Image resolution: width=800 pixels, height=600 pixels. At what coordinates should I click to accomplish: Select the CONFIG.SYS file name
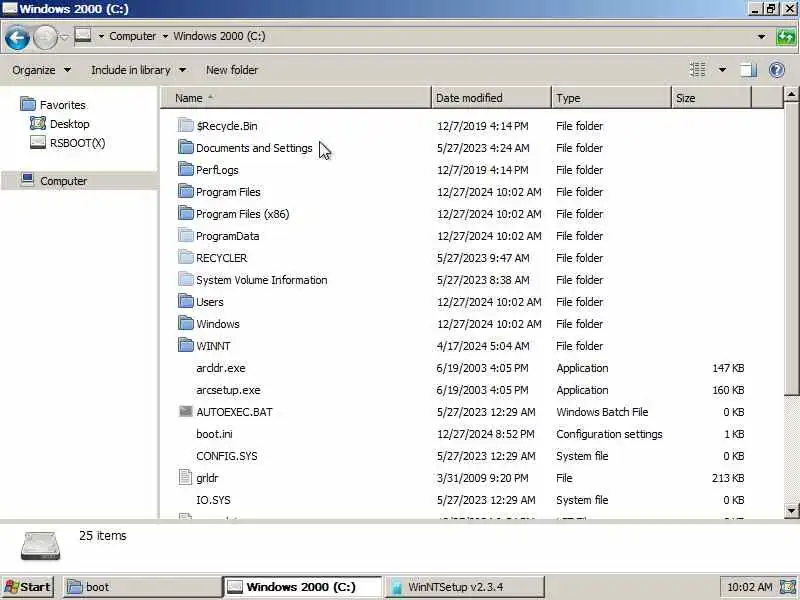(x=227, y=456)
